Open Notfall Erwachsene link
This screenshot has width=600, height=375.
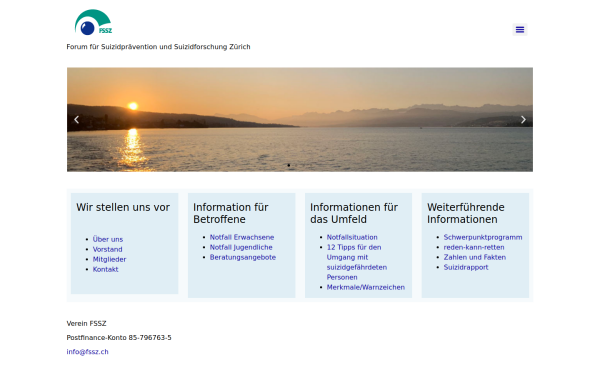coord(241,237)
